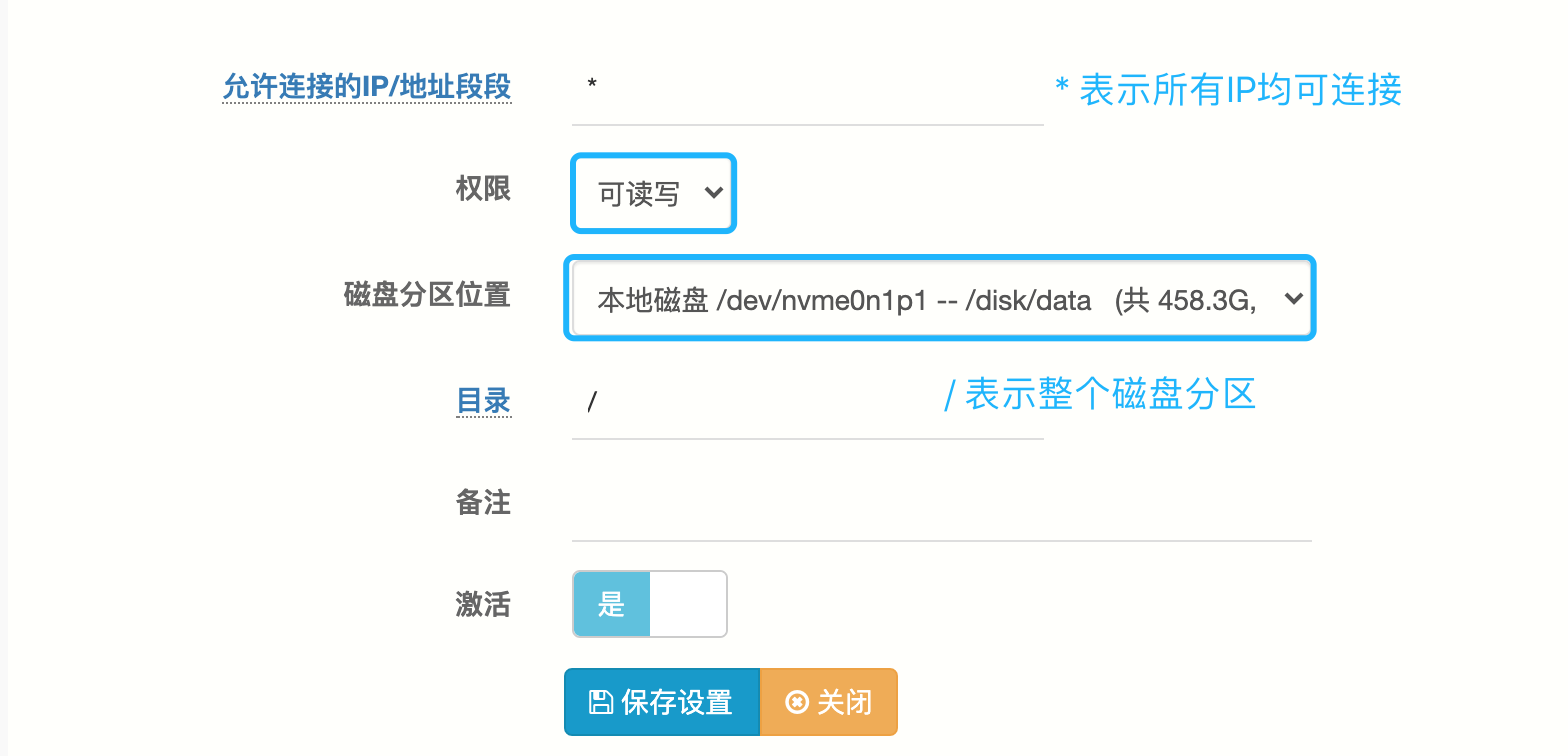Click the chevron arrow on the 本地磁盘 selector

click(x=1292, y=298)
